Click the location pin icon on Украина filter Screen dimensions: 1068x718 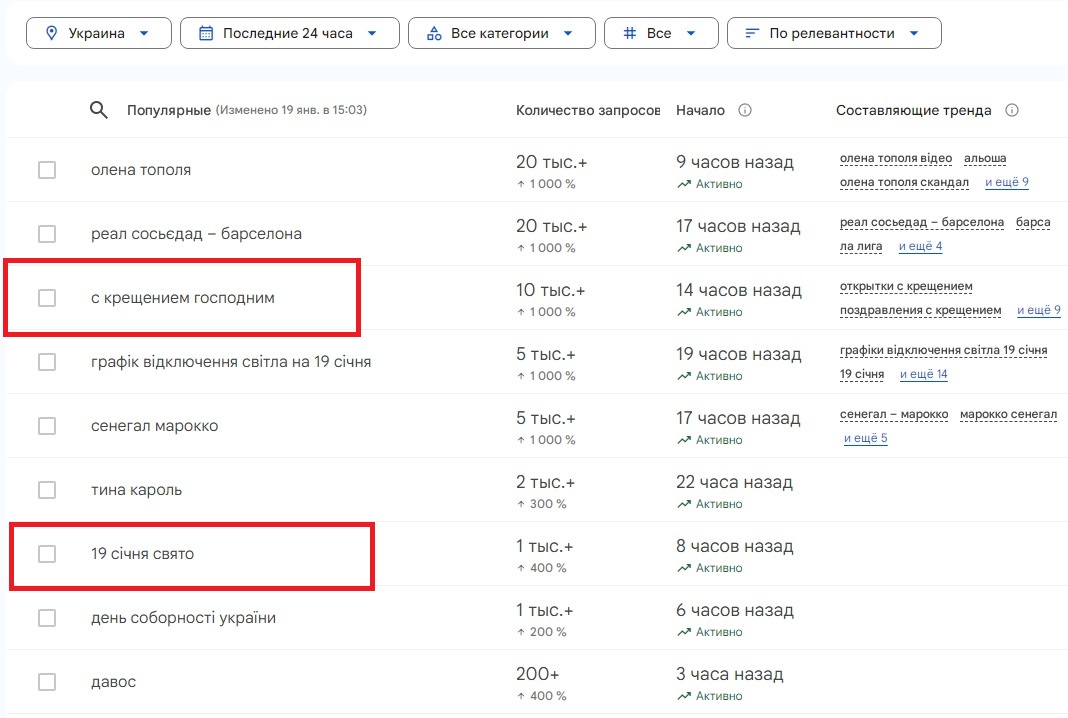tap(53, 33)
